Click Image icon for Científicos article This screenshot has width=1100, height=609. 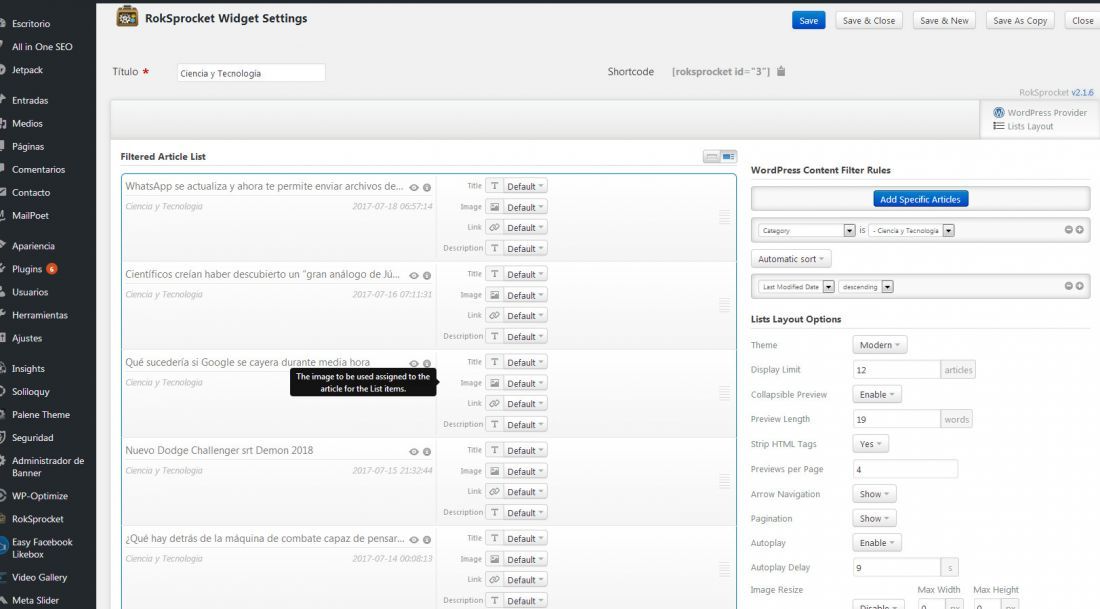495,295
